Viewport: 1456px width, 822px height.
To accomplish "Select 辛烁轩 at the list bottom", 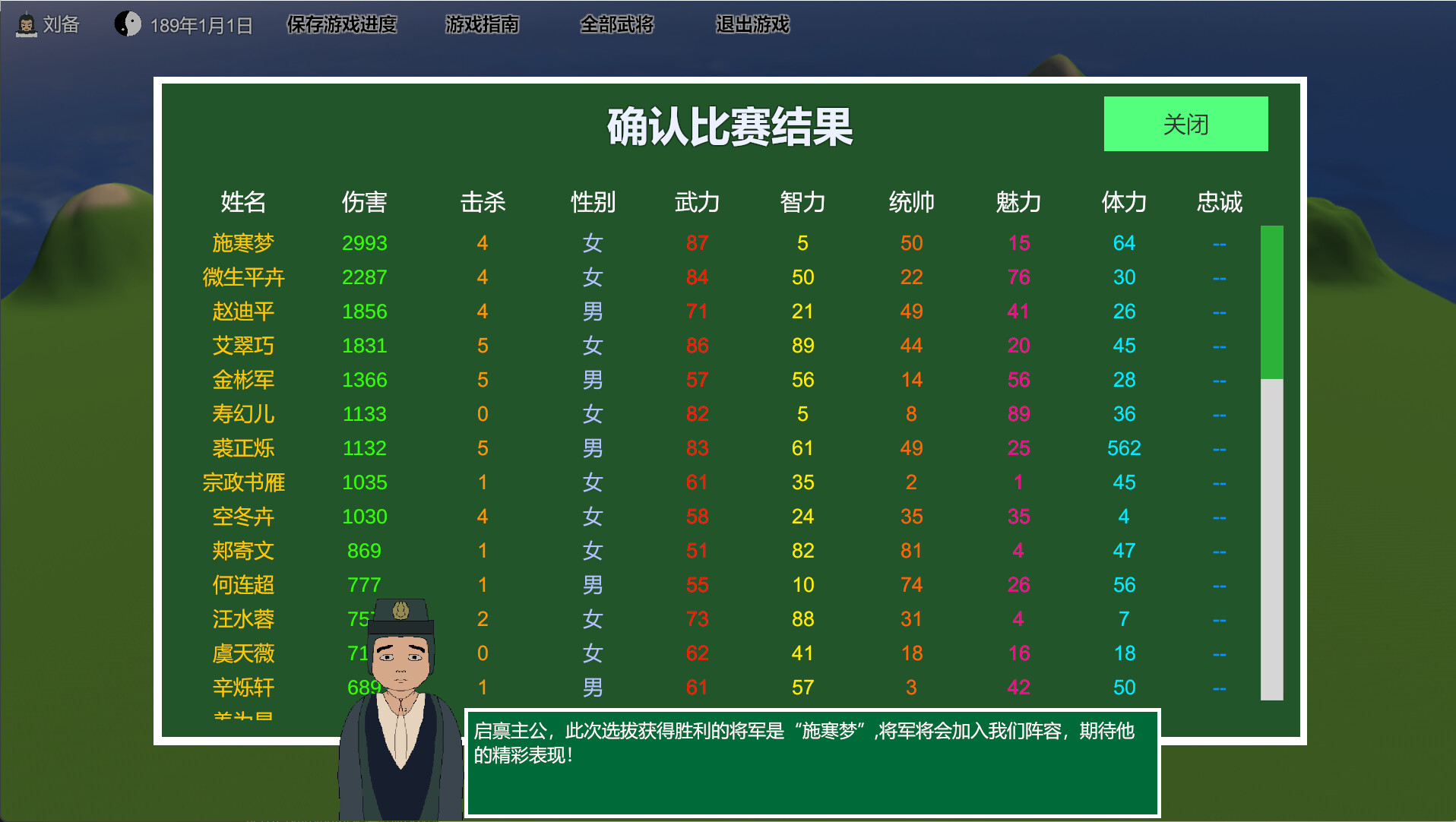I will (243, 687).
